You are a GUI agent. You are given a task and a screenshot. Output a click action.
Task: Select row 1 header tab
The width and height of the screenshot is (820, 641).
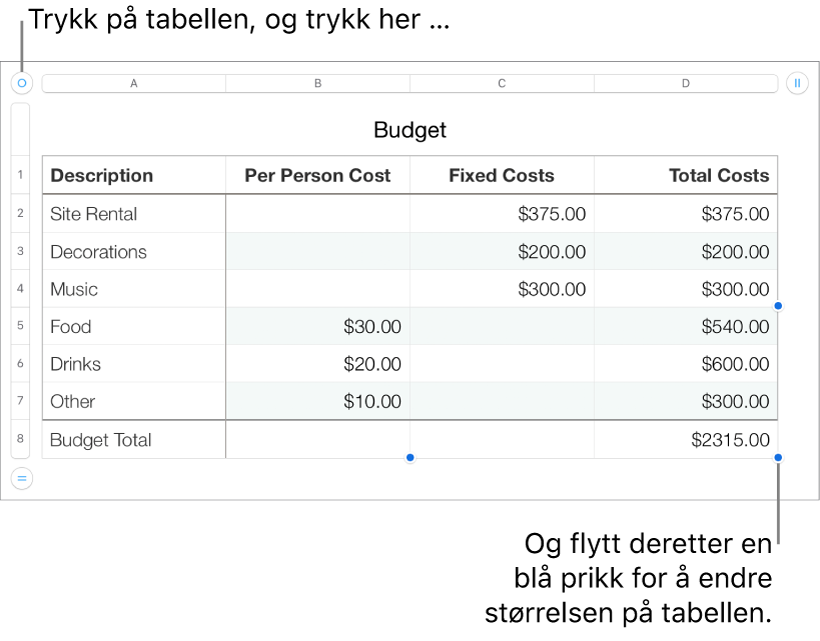click(20, 176)
